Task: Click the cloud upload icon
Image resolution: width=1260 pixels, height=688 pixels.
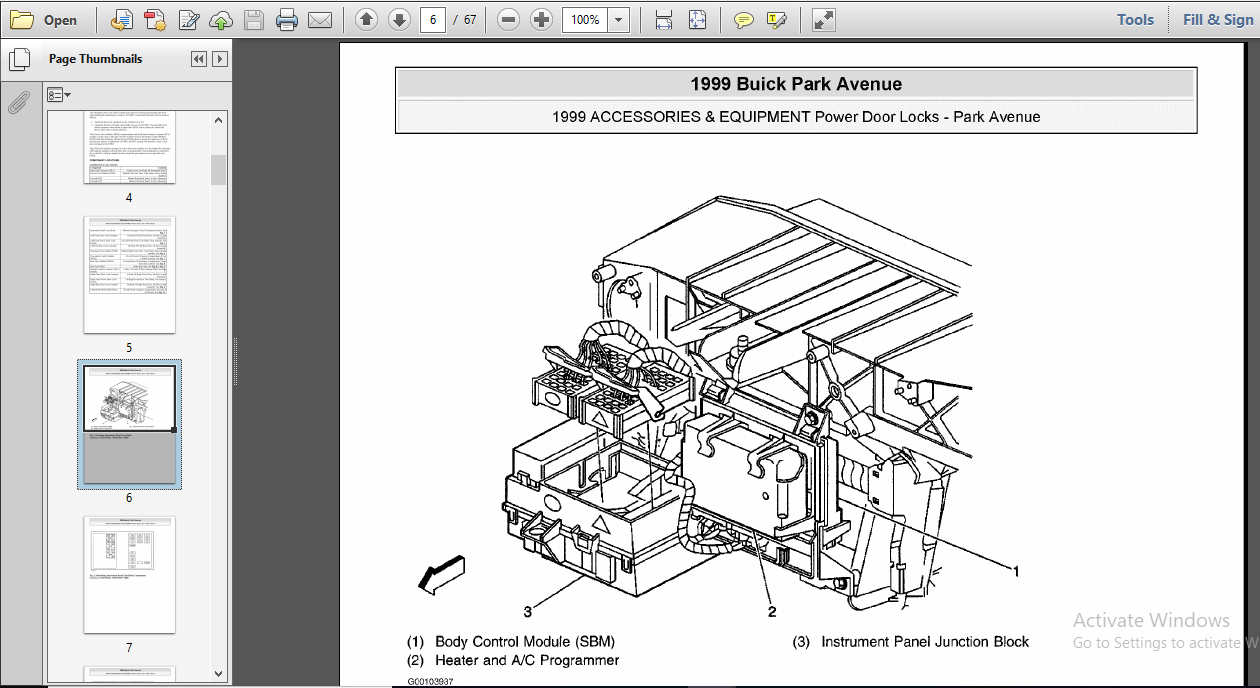Action: click(x=221, y=20)
